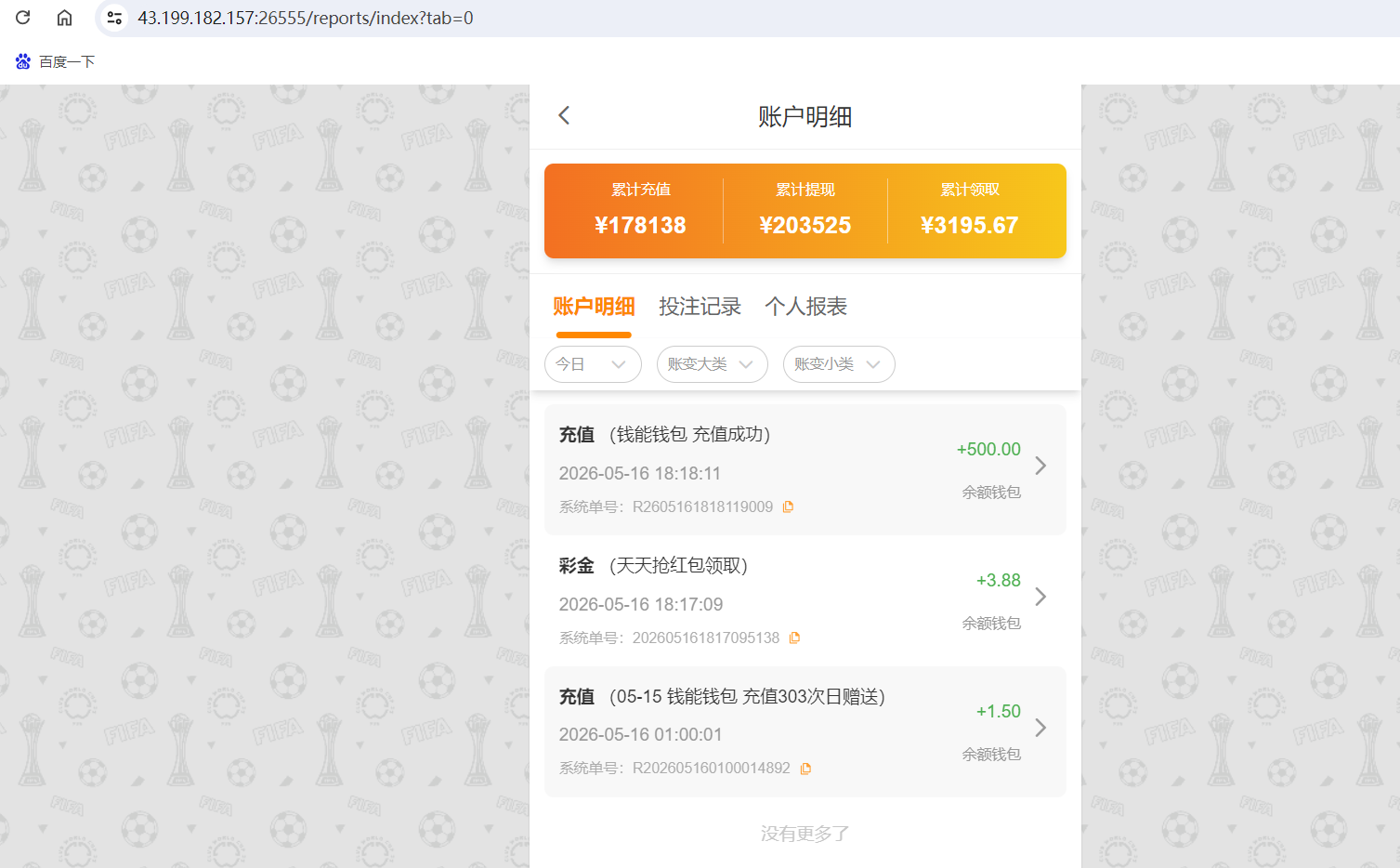This screenshot has height=868, width=1400.
Task: Copy order number R2605161818119009
Action: [x=788, y=506]
